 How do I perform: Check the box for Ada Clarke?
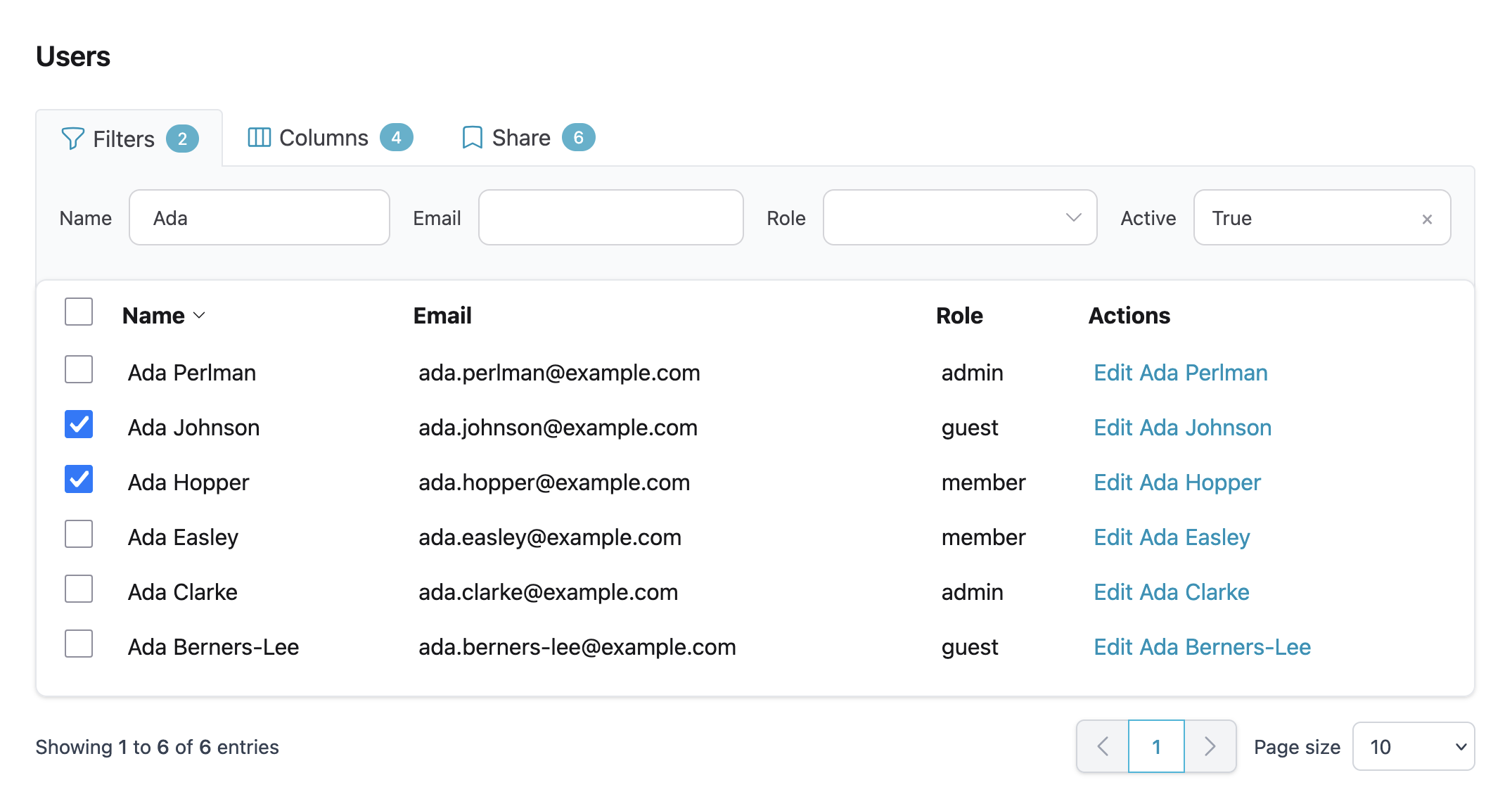(x=79, y=589)
